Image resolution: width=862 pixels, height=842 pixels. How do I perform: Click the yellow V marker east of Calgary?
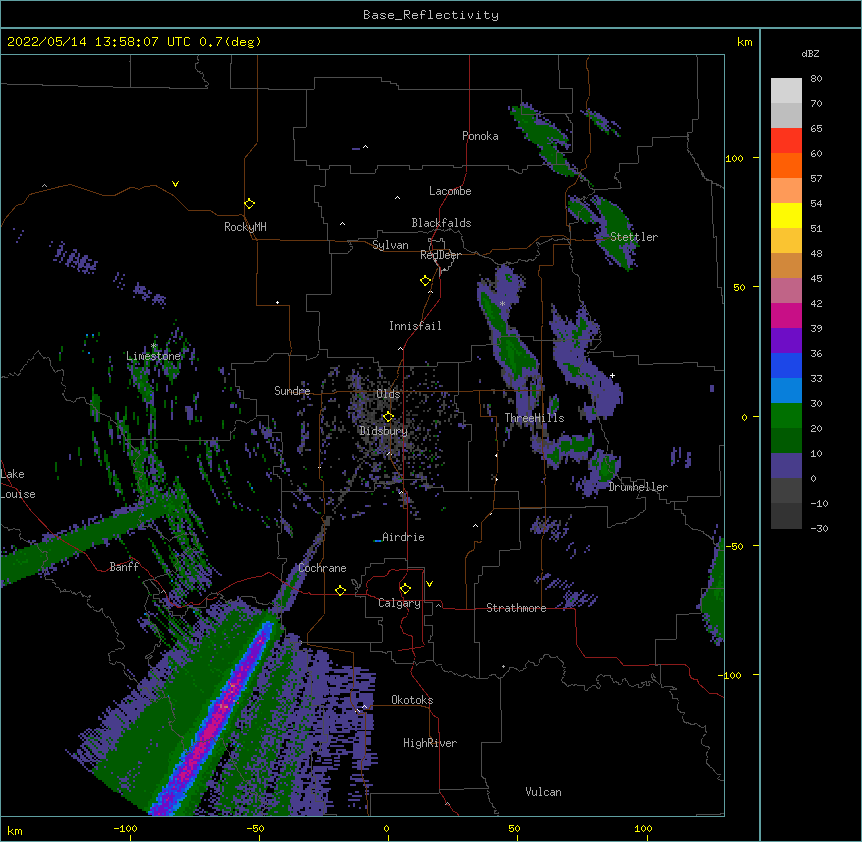click(429, 584)
